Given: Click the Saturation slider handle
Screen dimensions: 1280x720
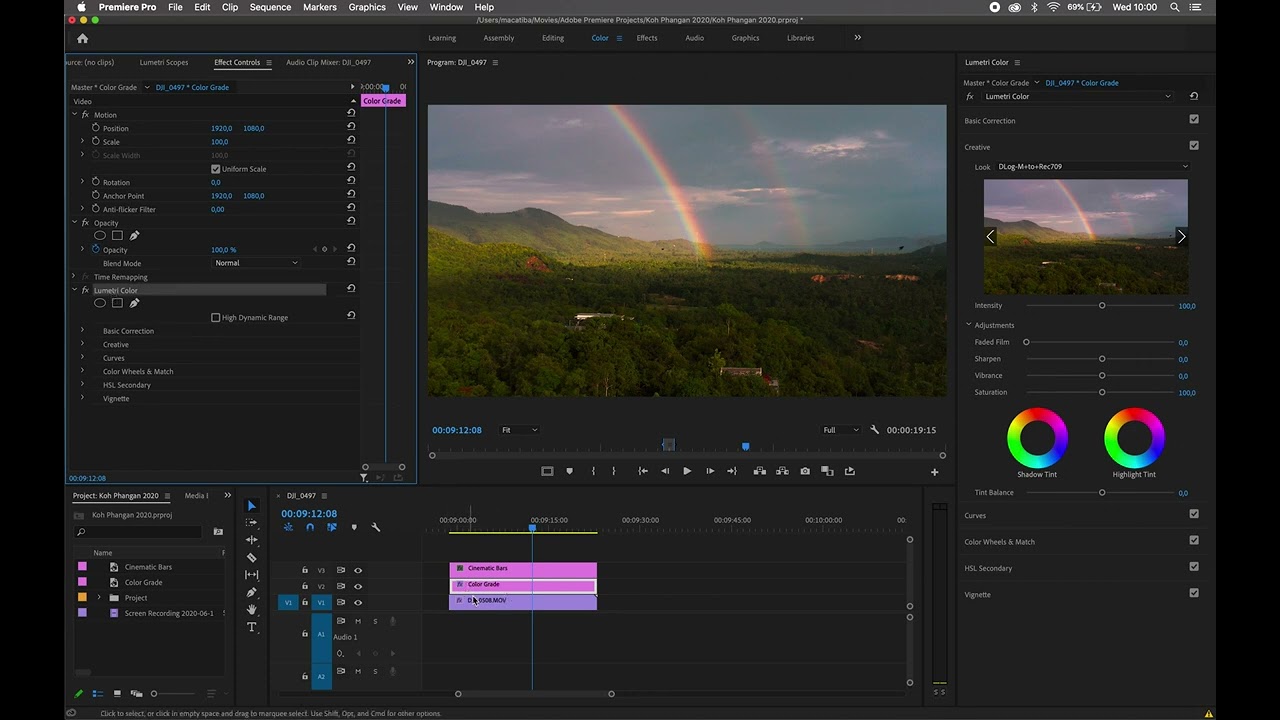Looking at the screenshot, I should click(1102, 392).
